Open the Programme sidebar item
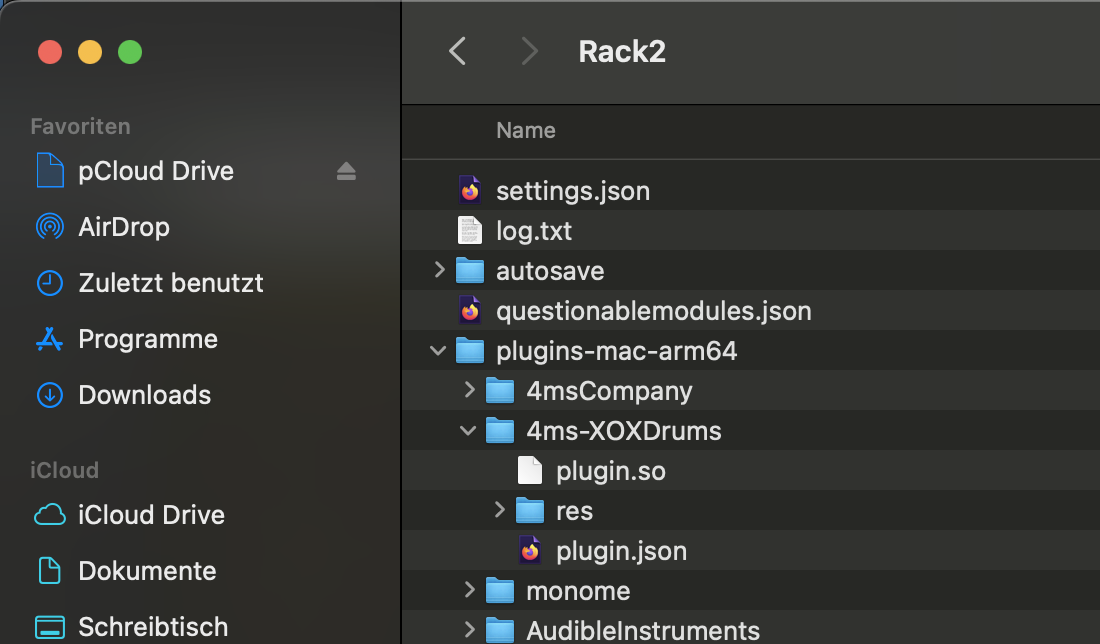 coord(148,340)
